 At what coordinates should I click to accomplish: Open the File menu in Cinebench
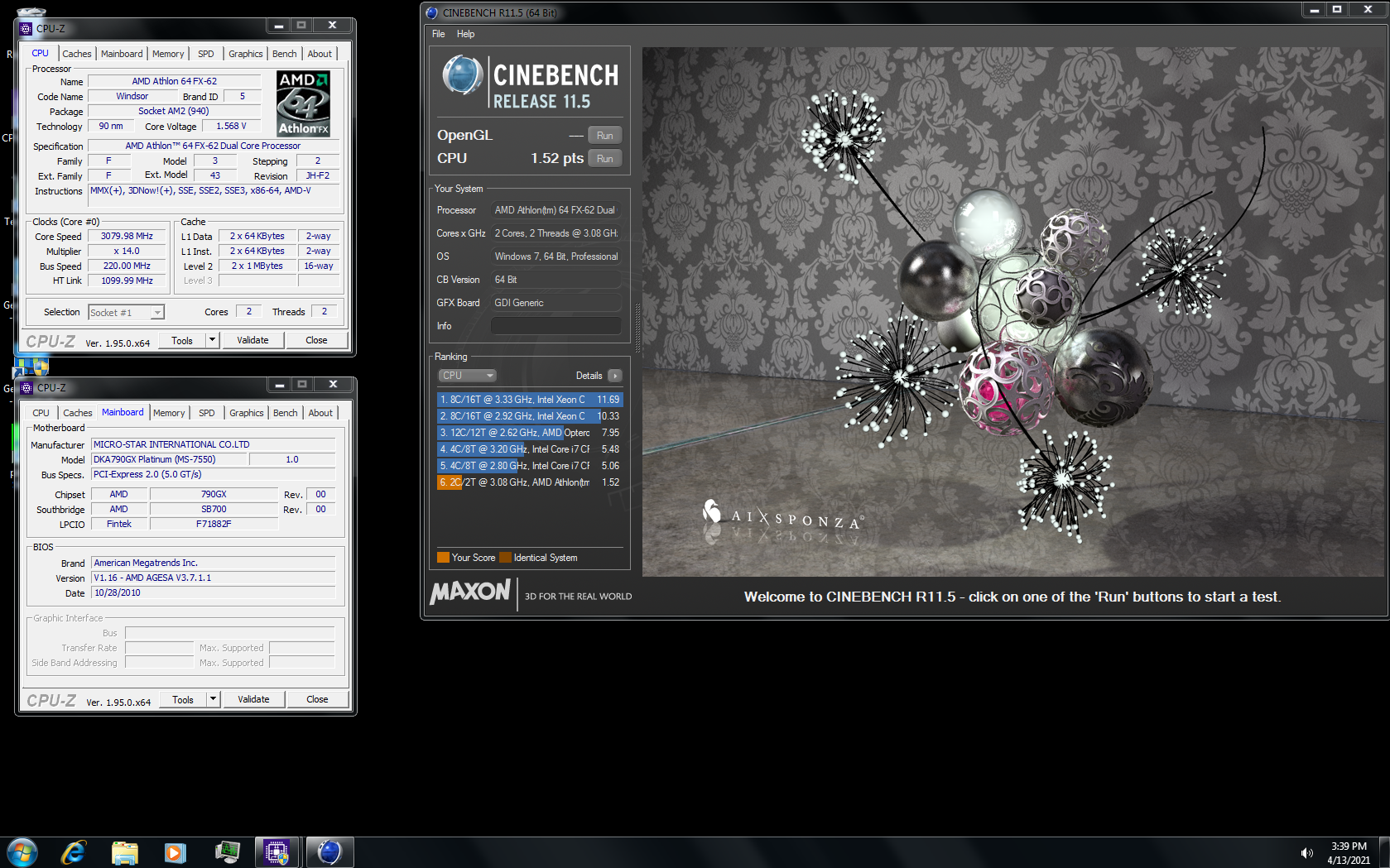[439, 34]
